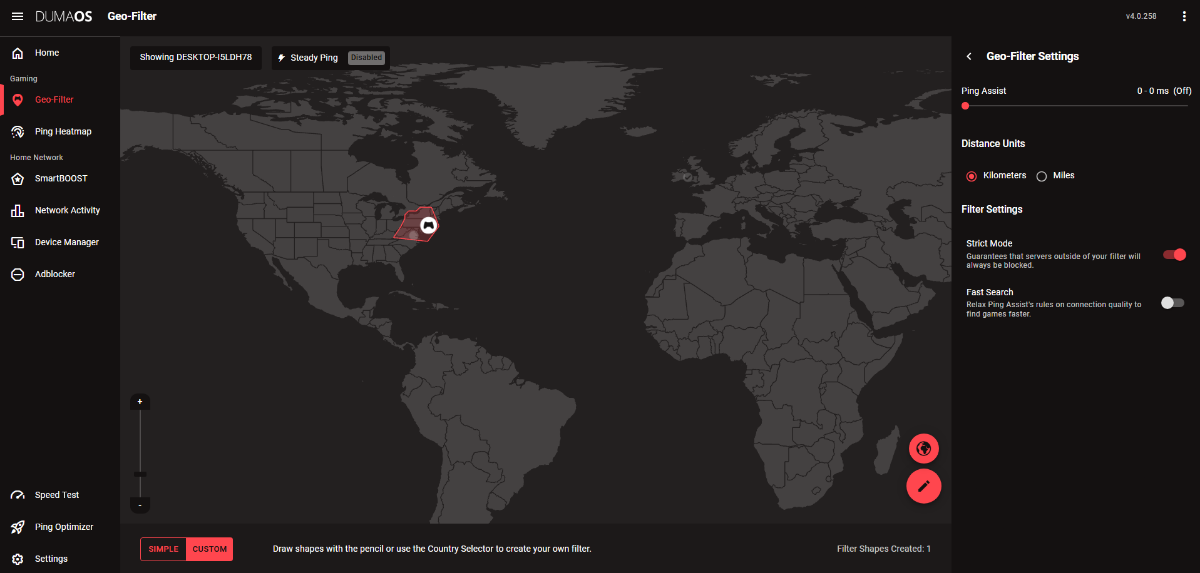Viewport: 1200px width, 573px height.
Task: Zoom in the map with plus button
Action: (140, 402)
